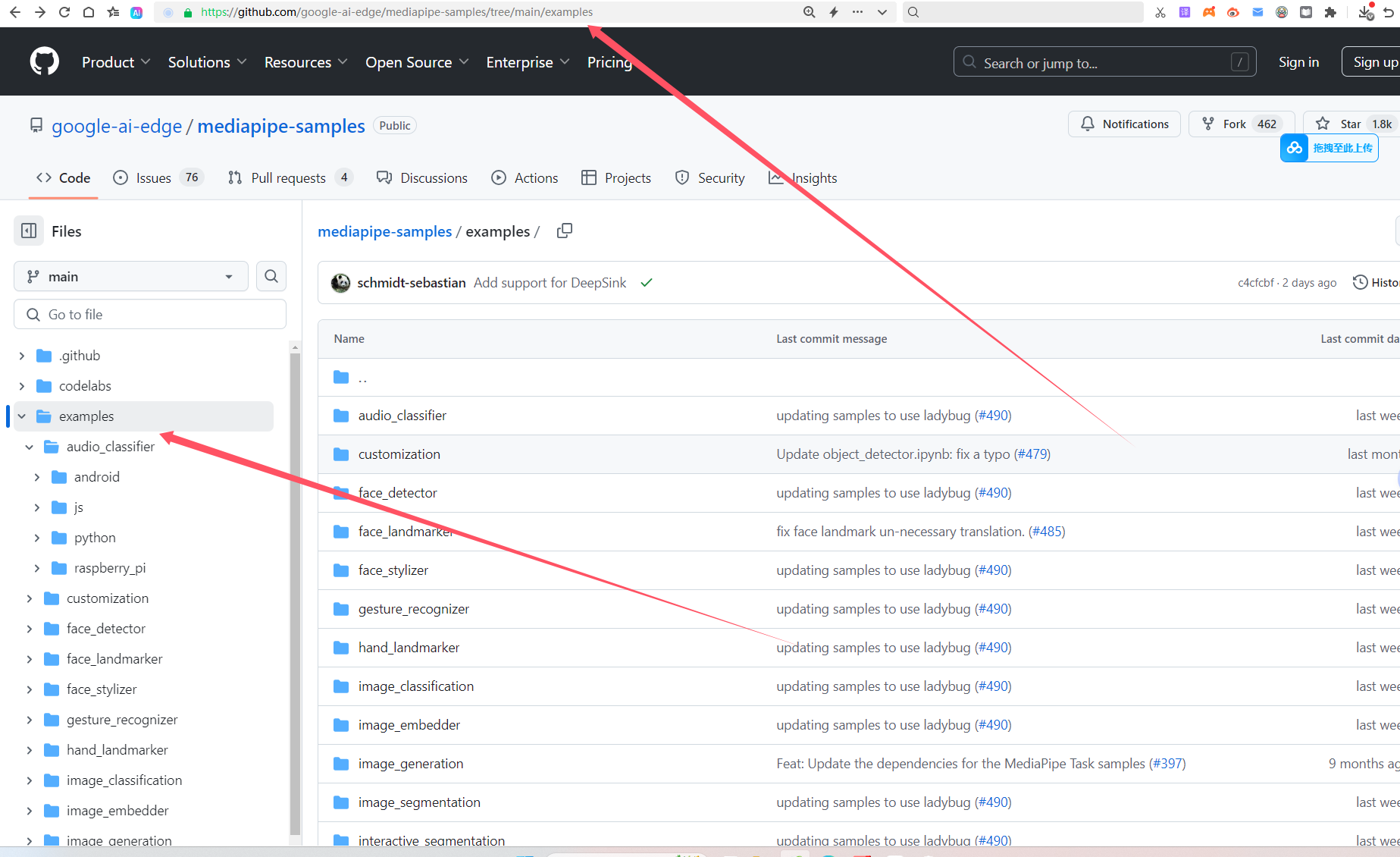Click the browser bookmark star icon
The height and width of the screenshot is (857, 1400).
113,12
